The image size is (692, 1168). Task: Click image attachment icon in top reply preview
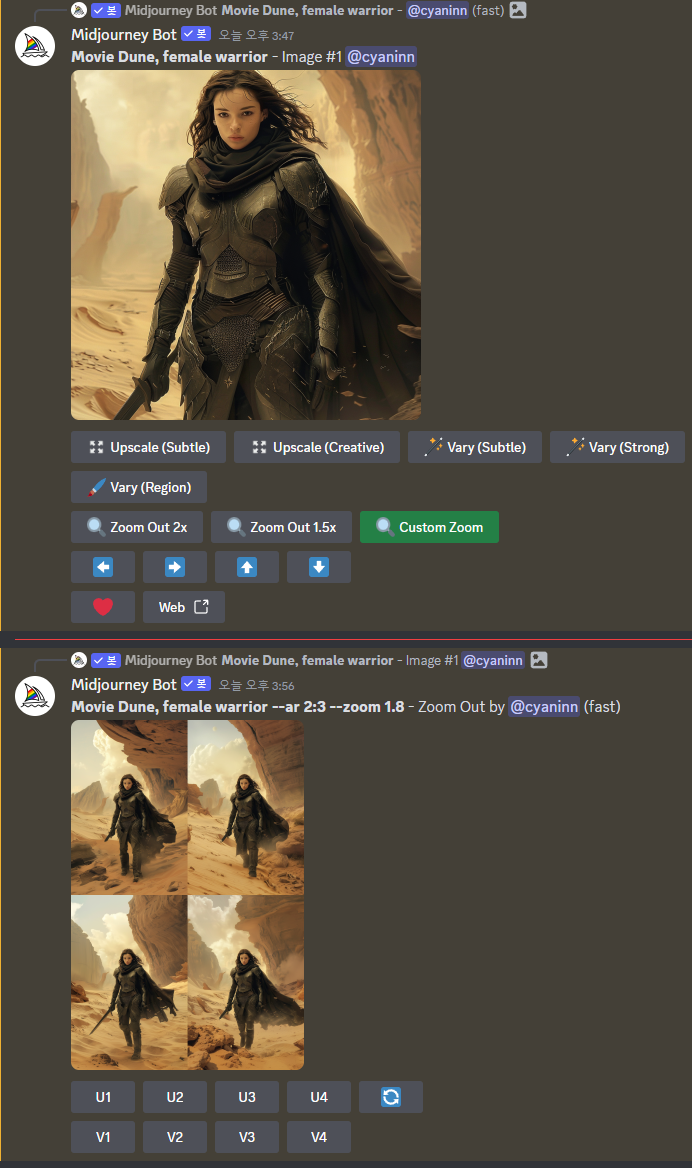point(518,10)
